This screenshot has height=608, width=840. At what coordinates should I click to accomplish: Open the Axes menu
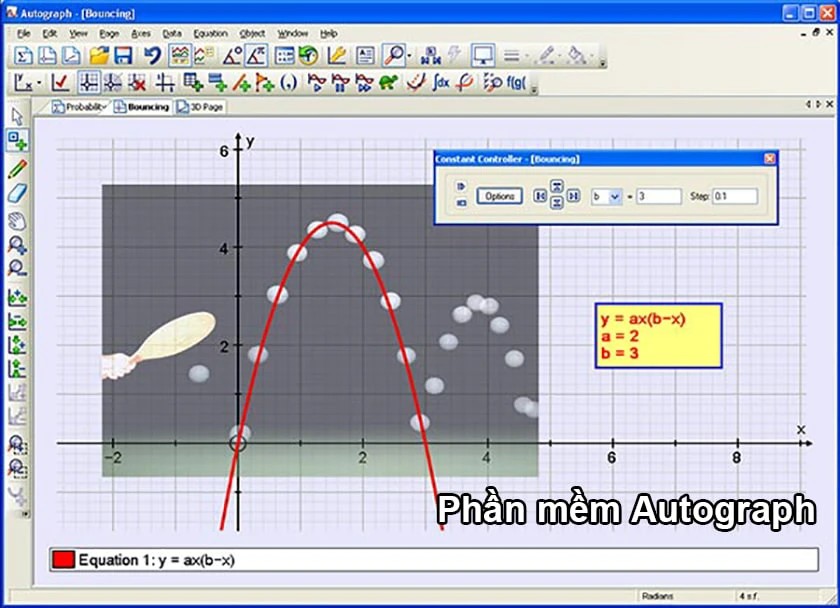tap(141, 34)
